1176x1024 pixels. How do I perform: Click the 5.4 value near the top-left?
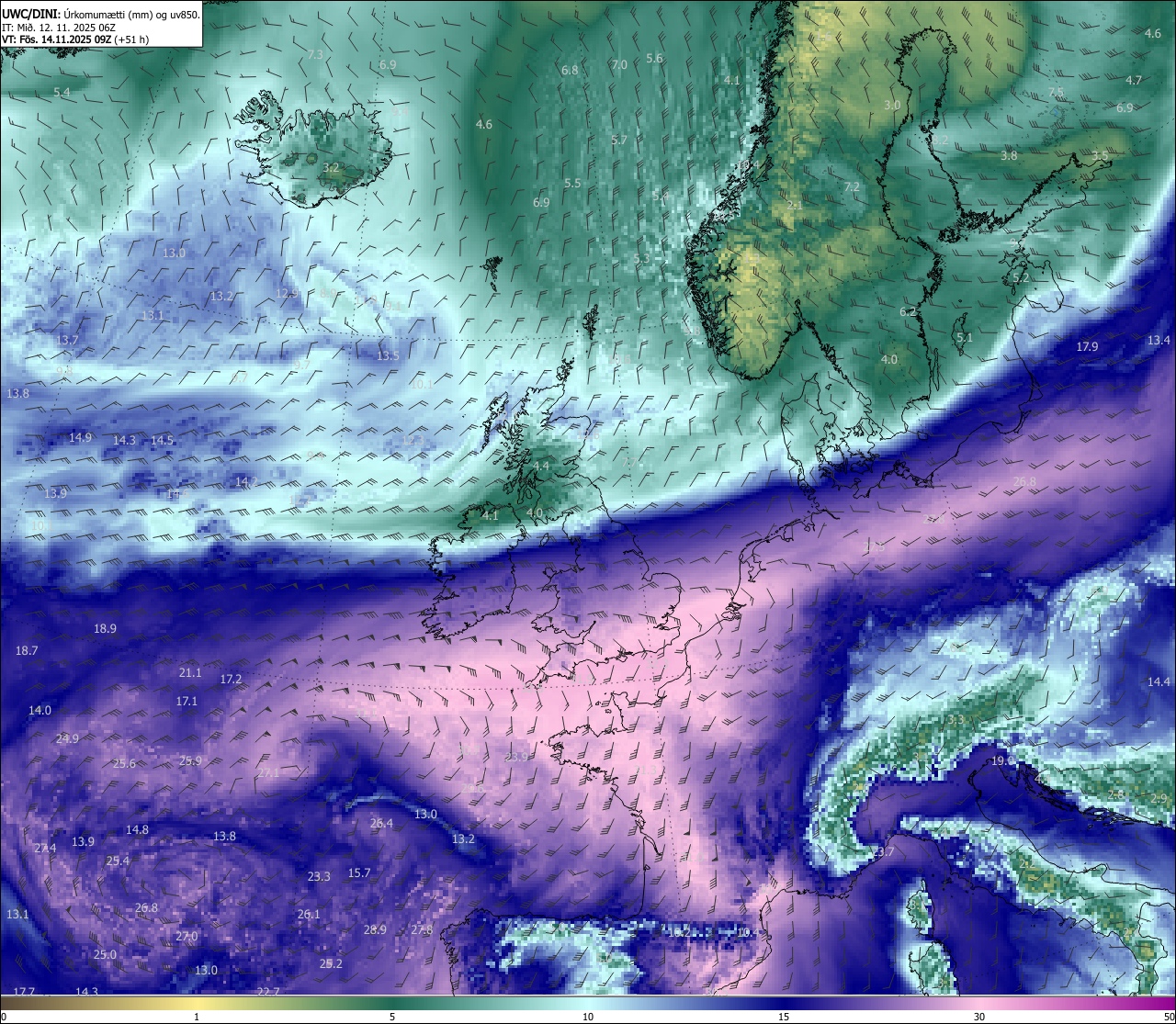(x=62, y=93)
